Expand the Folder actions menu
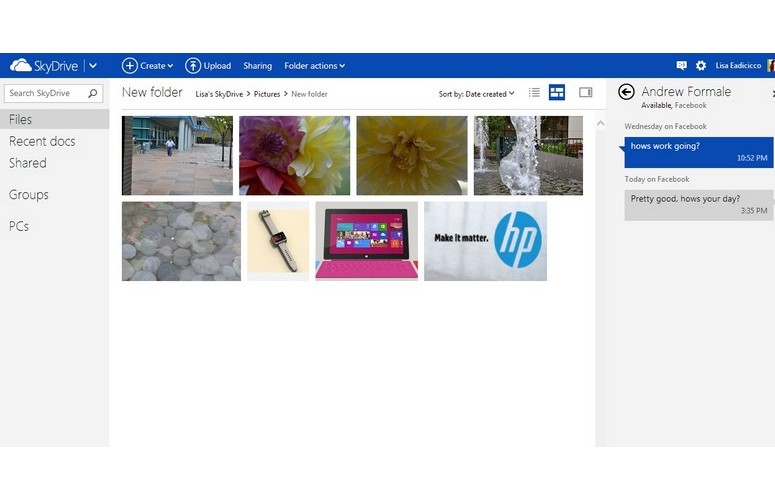The height and width of the screenshot is (500, 775). point(314,65)
